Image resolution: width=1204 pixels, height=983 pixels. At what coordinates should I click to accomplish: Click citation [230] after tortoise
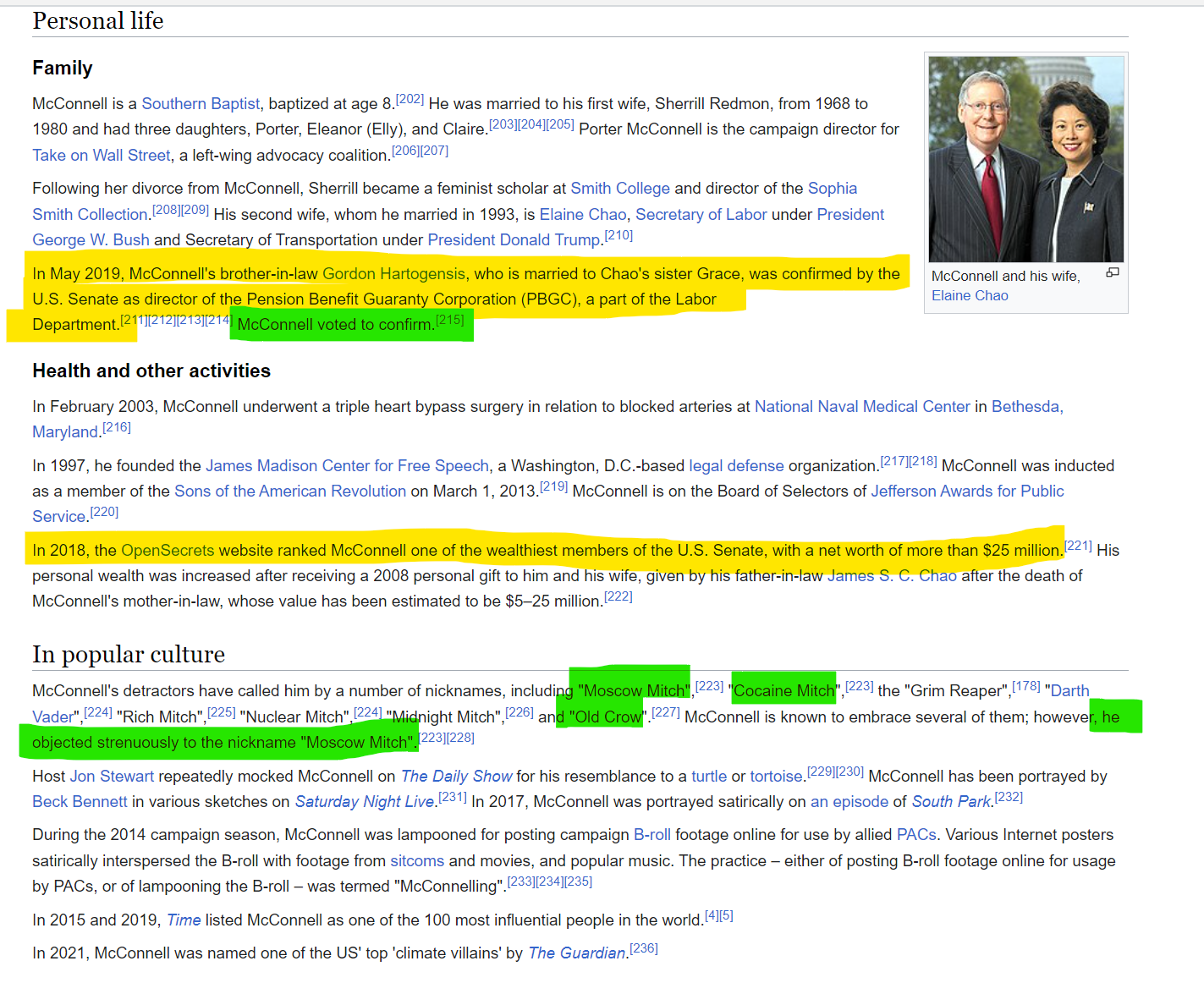tap(850, 772)
